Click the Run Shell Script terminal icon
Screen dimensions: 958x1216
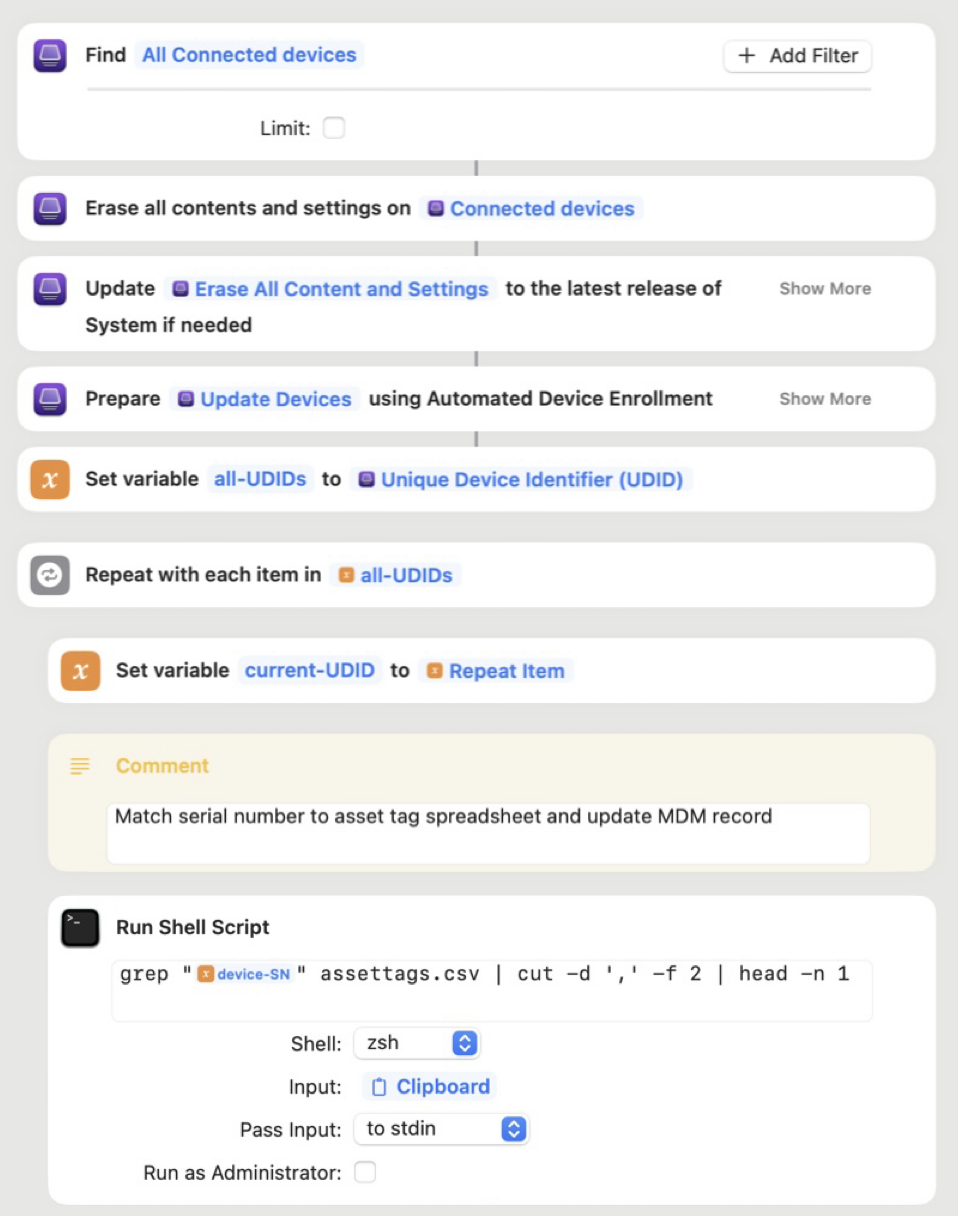pos(79,927)
